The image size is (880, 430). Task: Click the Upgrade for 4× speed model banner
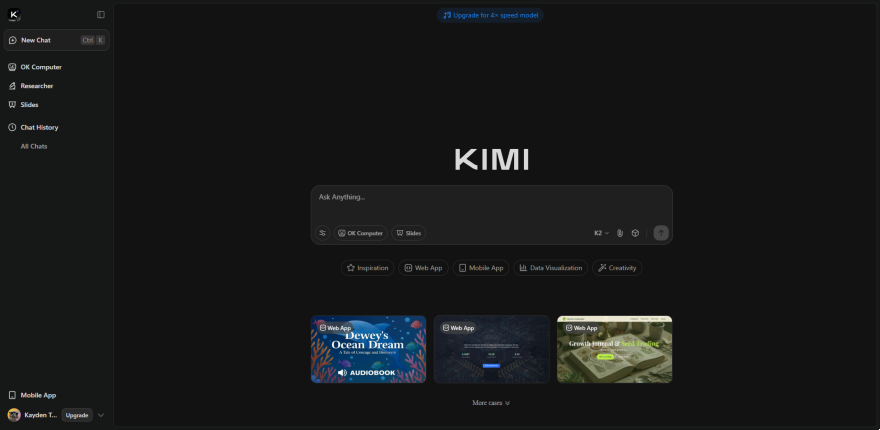point(491,15)
